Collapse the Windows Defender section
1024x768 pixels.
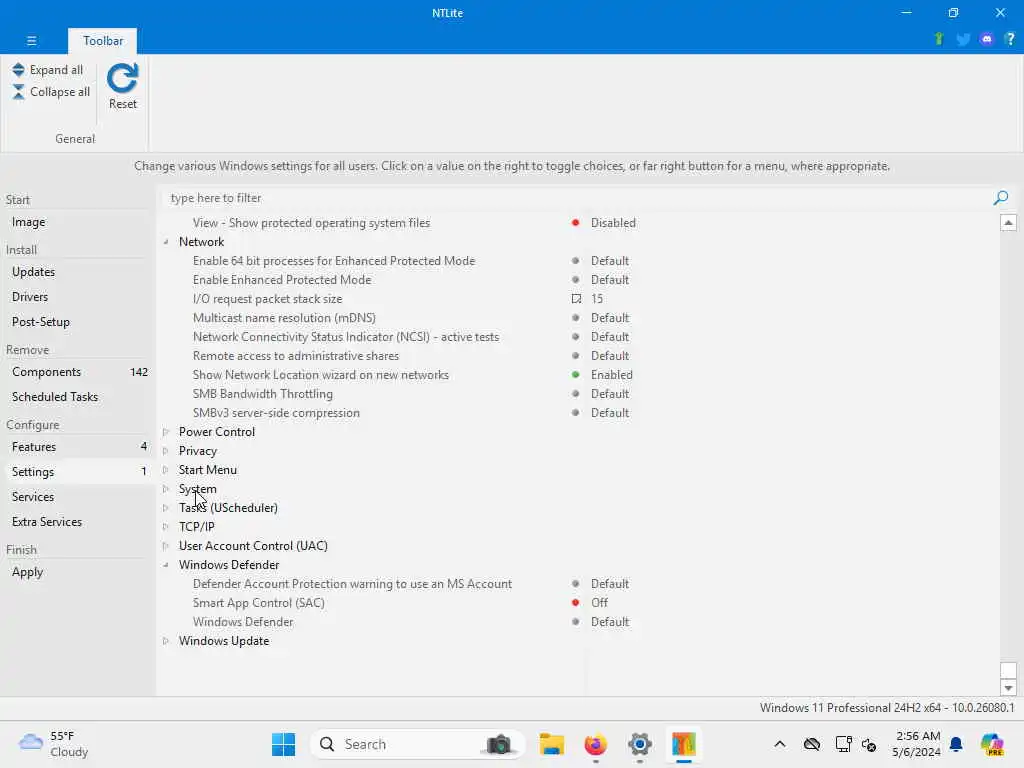[166, 565]
